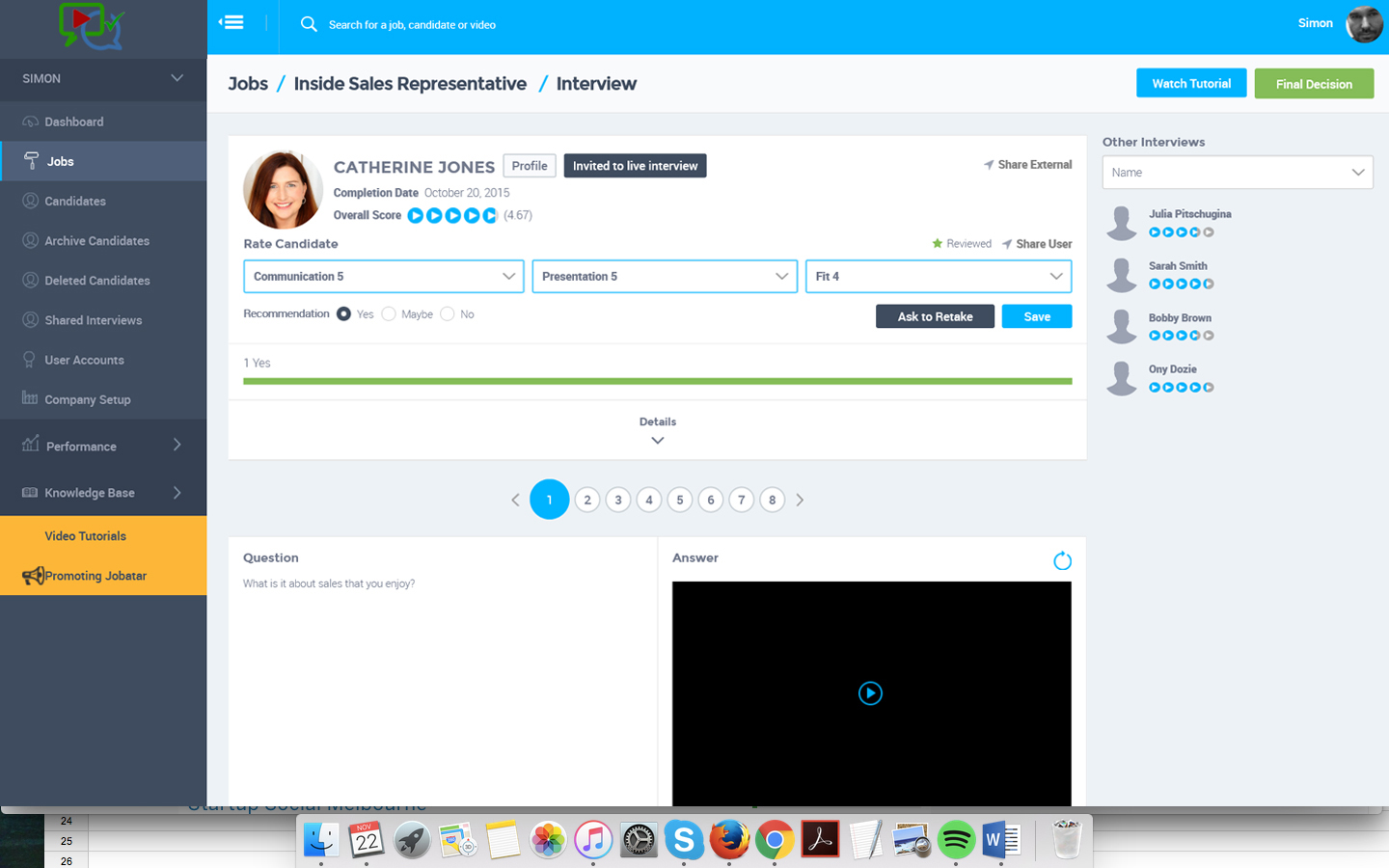Play the answer video
1389x868 pixels.
pyautogui.click(x=870, y=693)
